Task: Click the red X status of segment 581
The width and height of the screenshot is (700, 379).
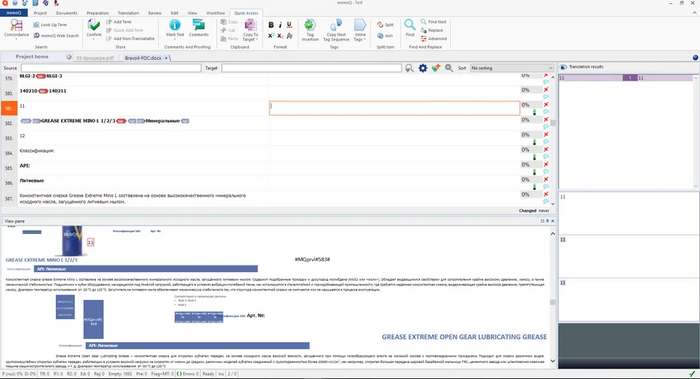Action: [x=546, y=104]
